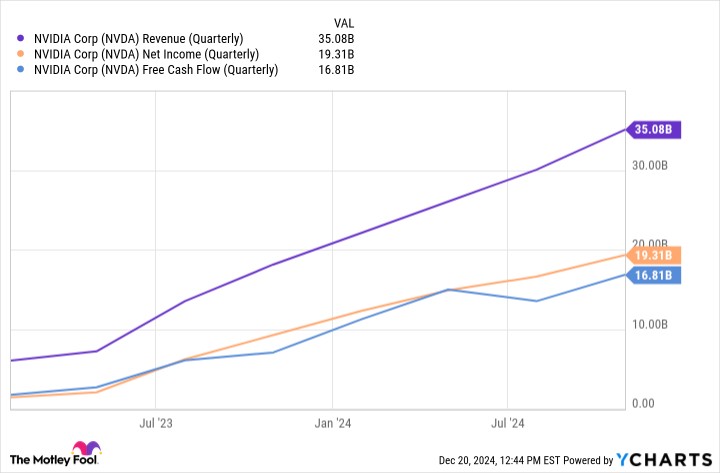Click the orange 19.31B end-value tag

click(653, 255)
